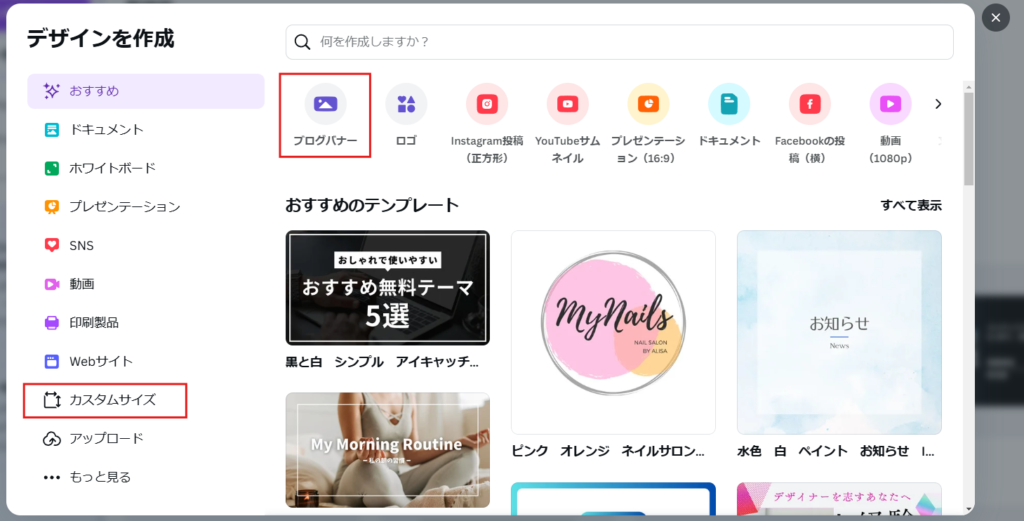Click the three dots icon beside もっと見る
Screen dimensions: 1024x521
pyautogui.click(x=52, y=477)
